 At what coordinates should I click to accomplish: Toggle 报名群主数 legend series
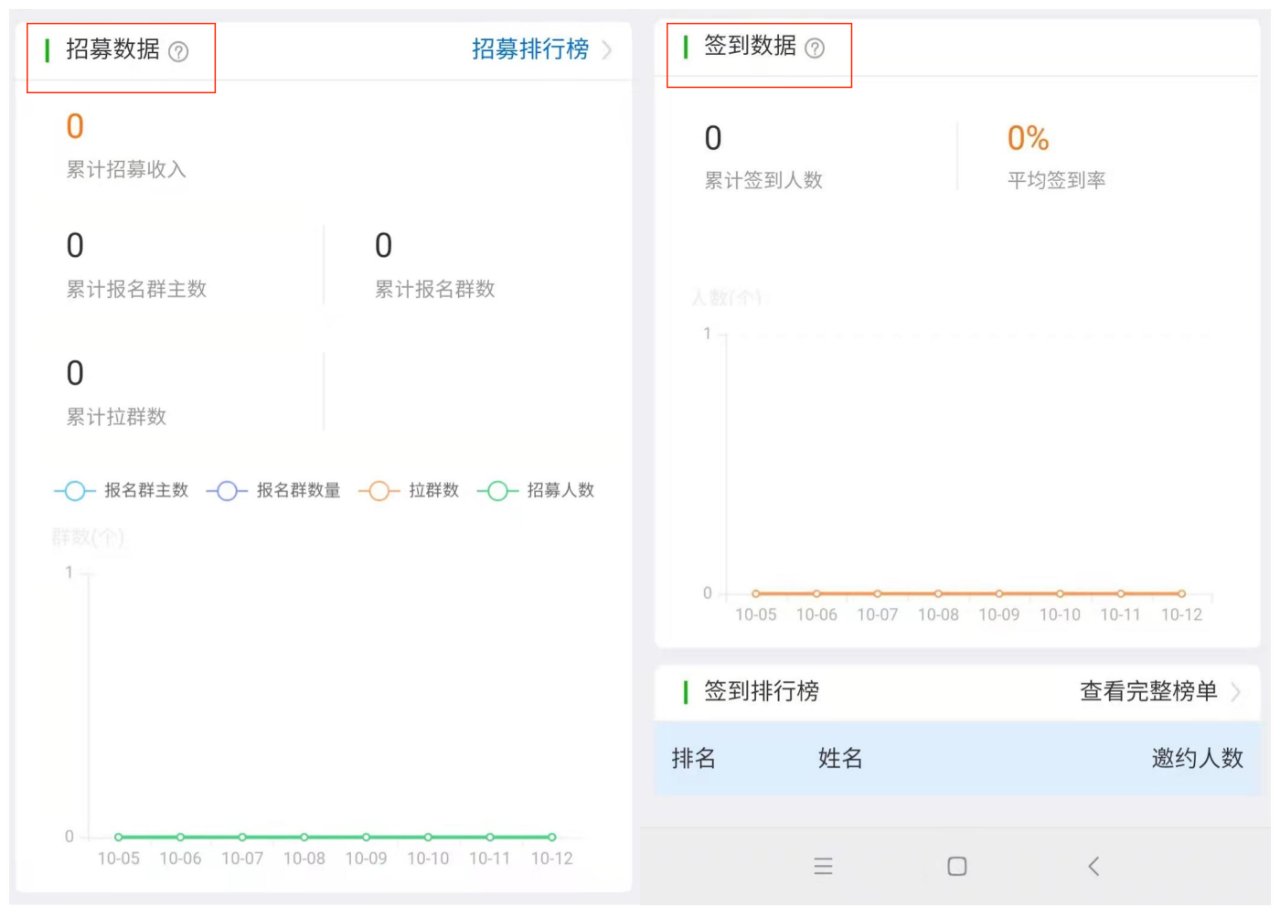pos(121,491)
